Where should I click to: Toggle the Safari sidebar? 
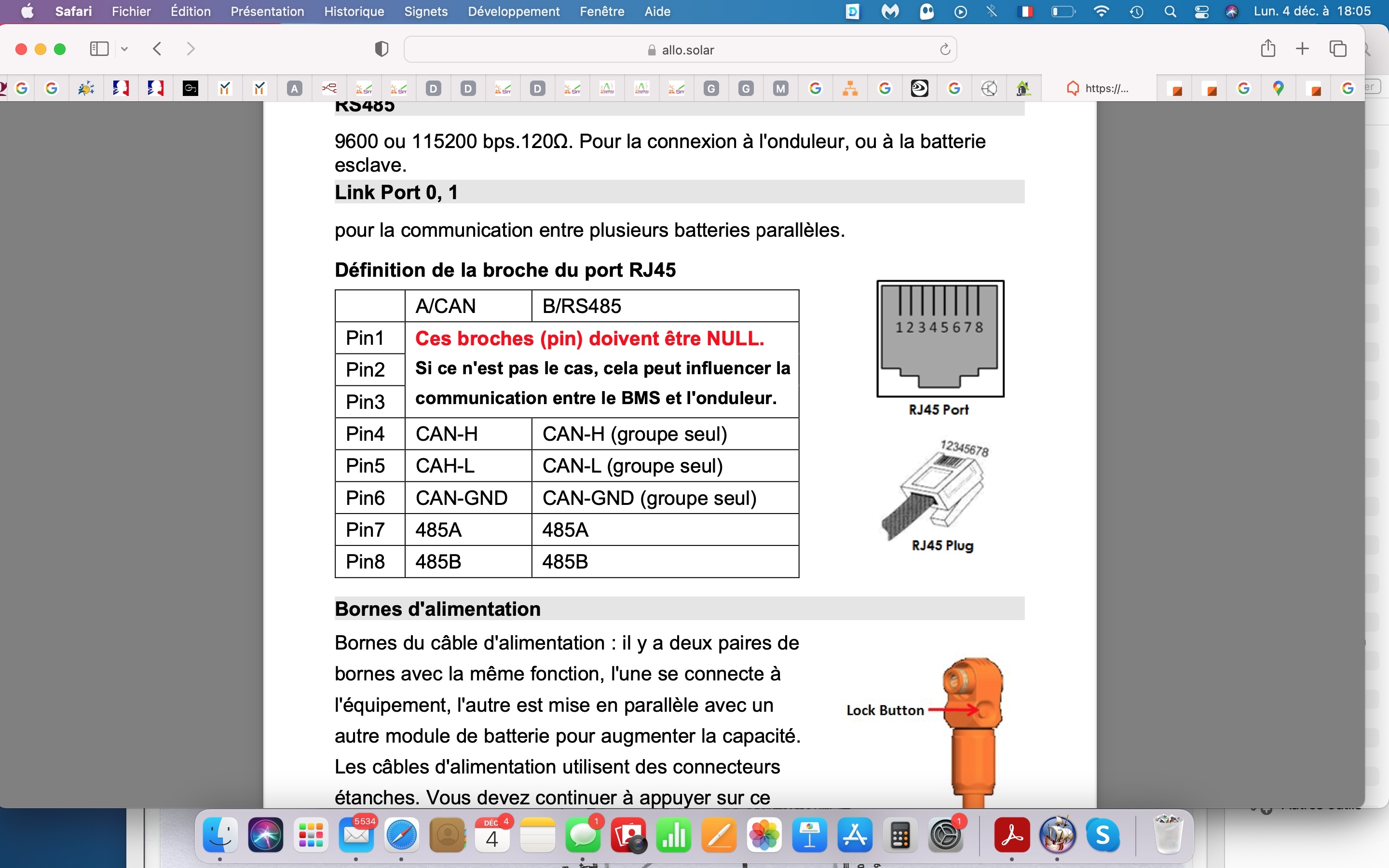[99, 49]
